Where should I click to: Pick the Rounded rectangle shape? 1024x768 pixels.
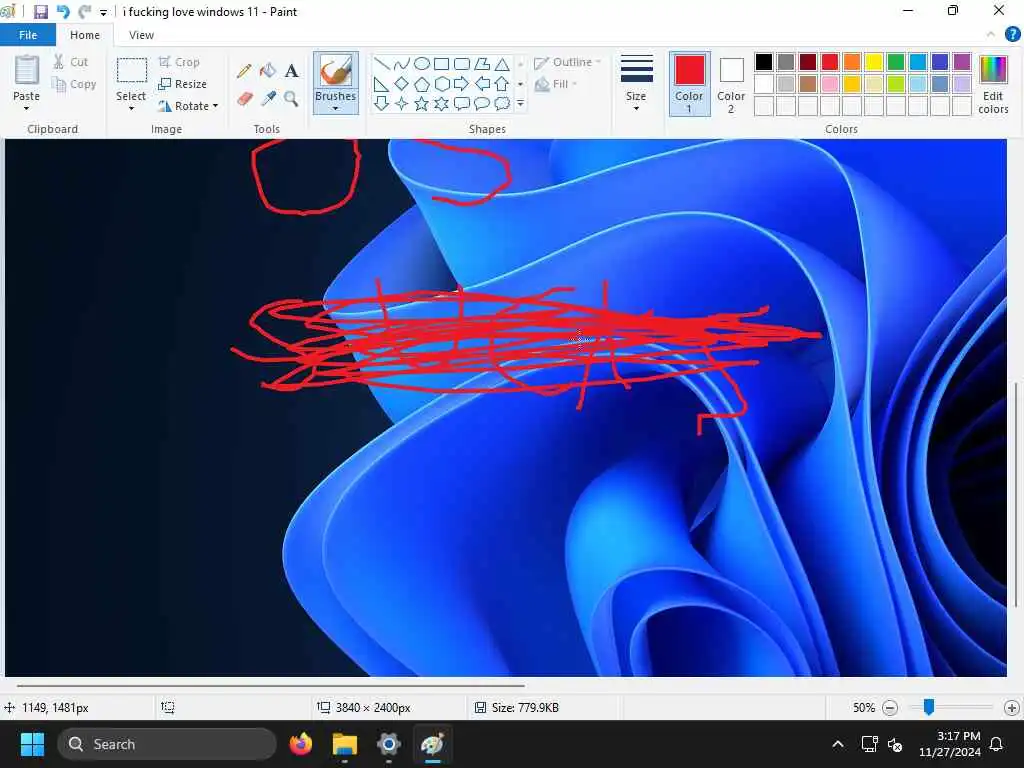click(x=462, y=64)
